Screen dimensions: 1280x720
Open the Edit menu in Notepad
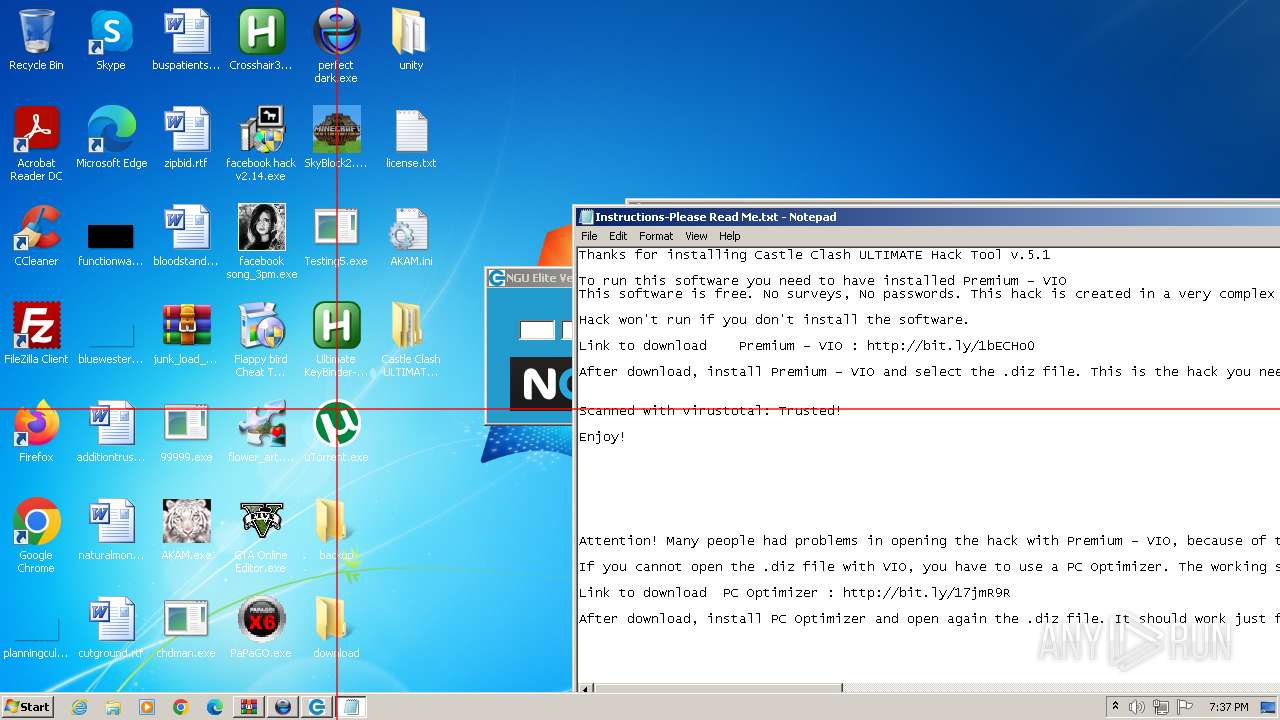[x=618, y=236]
